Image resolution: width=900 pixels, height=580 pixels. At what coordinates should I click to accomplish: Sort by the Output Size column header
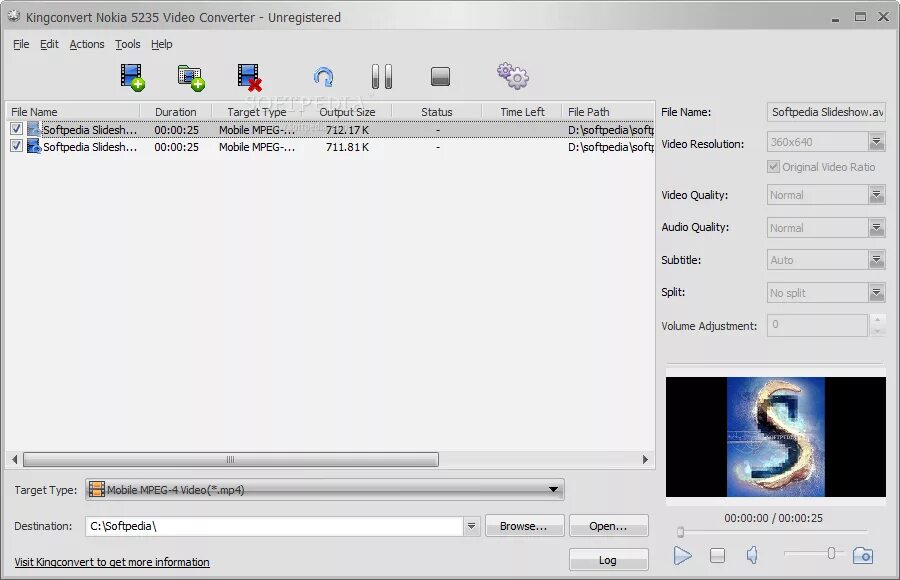coord(347,112)
